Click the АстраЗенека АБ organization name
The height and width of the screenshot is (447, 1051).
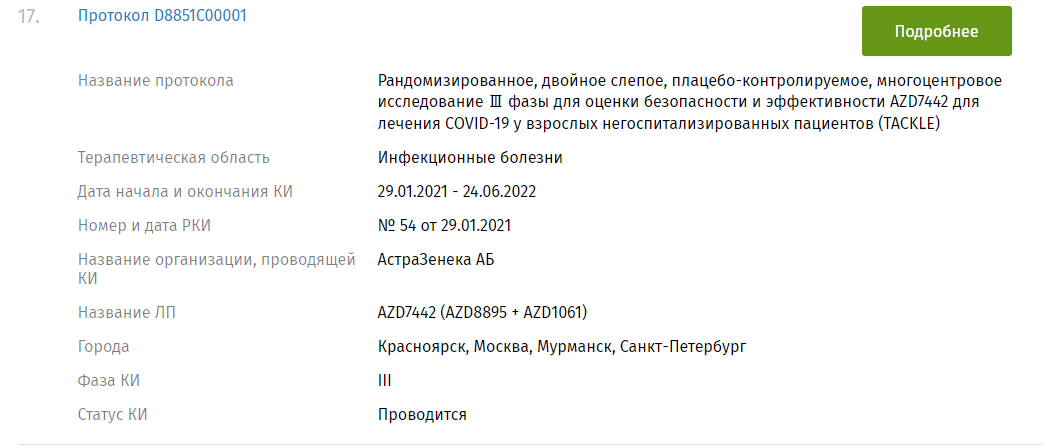tap(436, 260)
